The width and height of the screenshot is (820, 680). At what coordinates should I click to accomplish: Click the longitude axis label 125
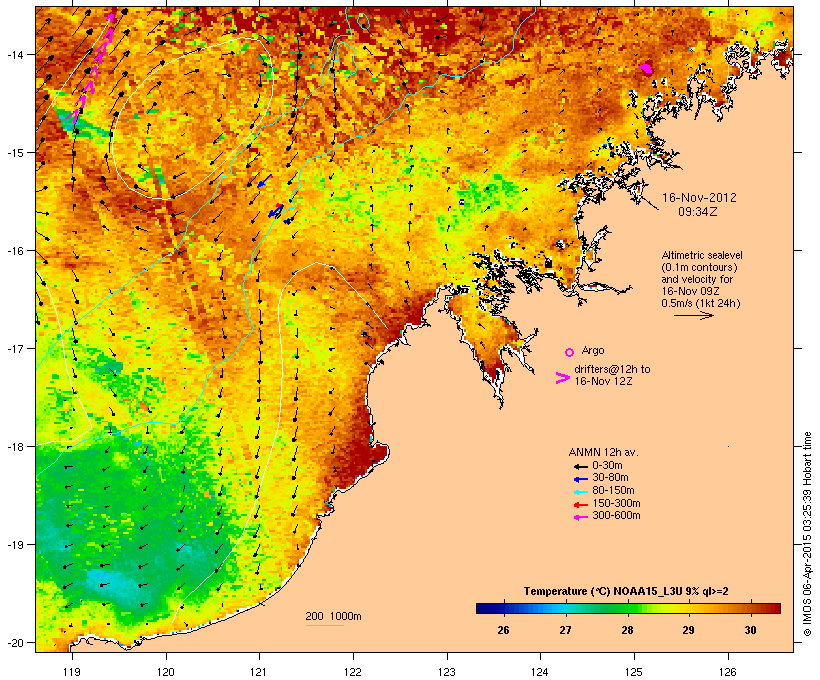point(634,672)
